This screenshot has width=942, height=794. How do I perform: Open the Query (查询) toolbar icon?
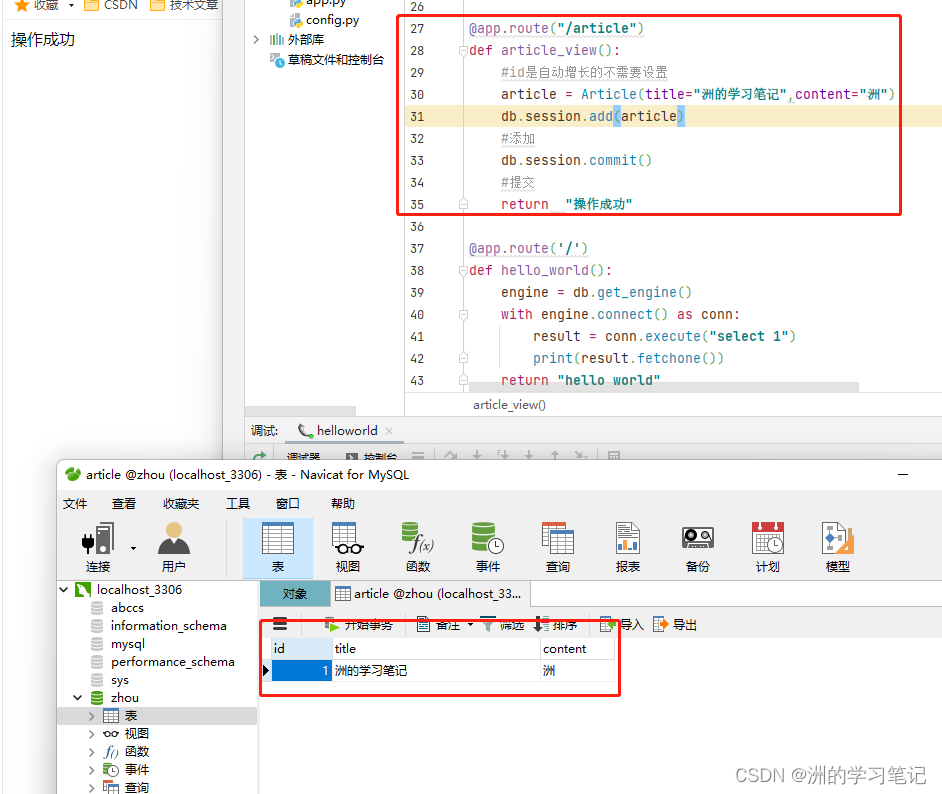[558, 547]
